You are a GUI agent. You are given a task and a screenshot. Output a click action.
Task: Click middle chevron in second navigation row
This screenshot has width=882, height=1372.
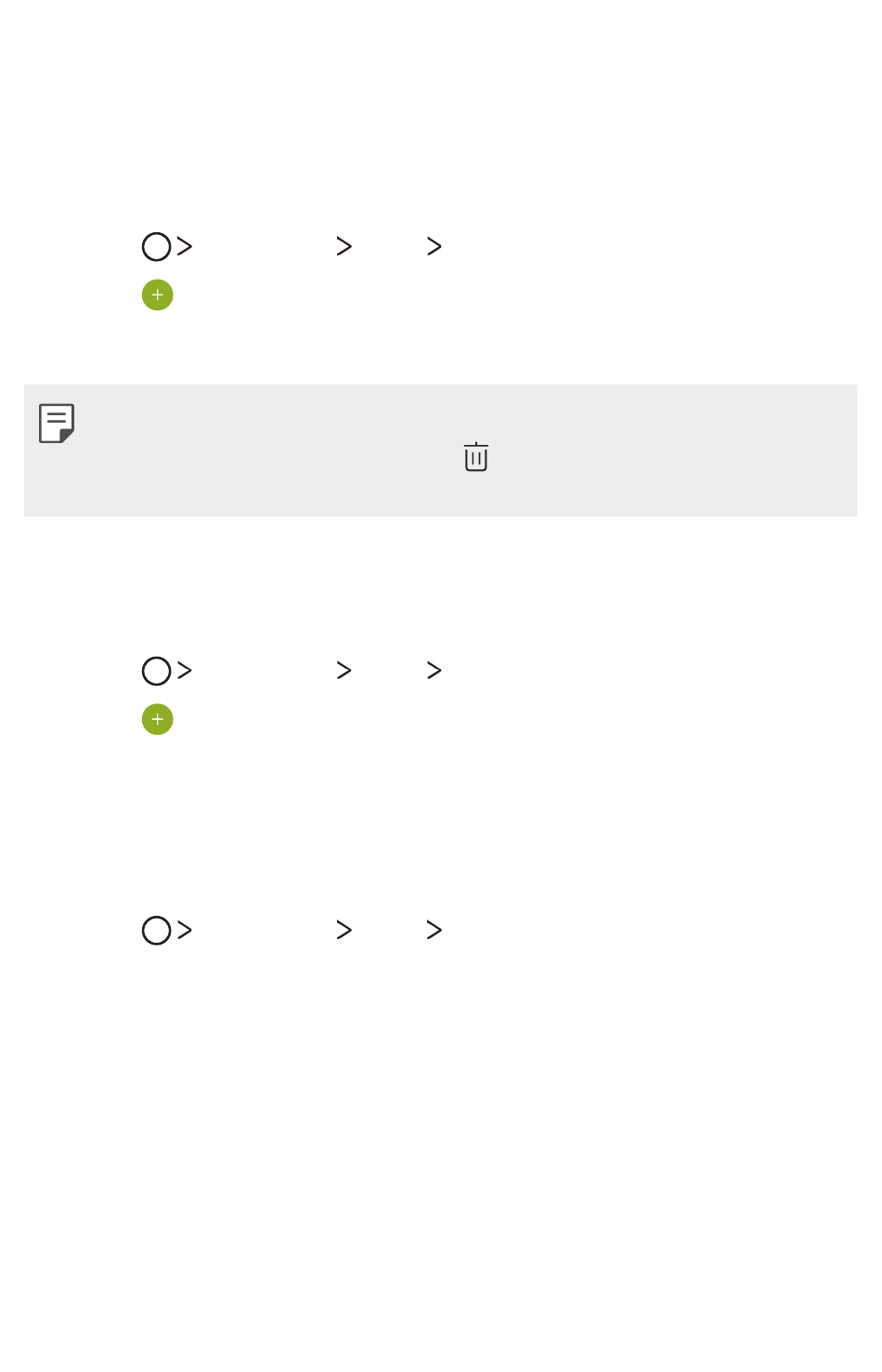(x=344, y=671)
